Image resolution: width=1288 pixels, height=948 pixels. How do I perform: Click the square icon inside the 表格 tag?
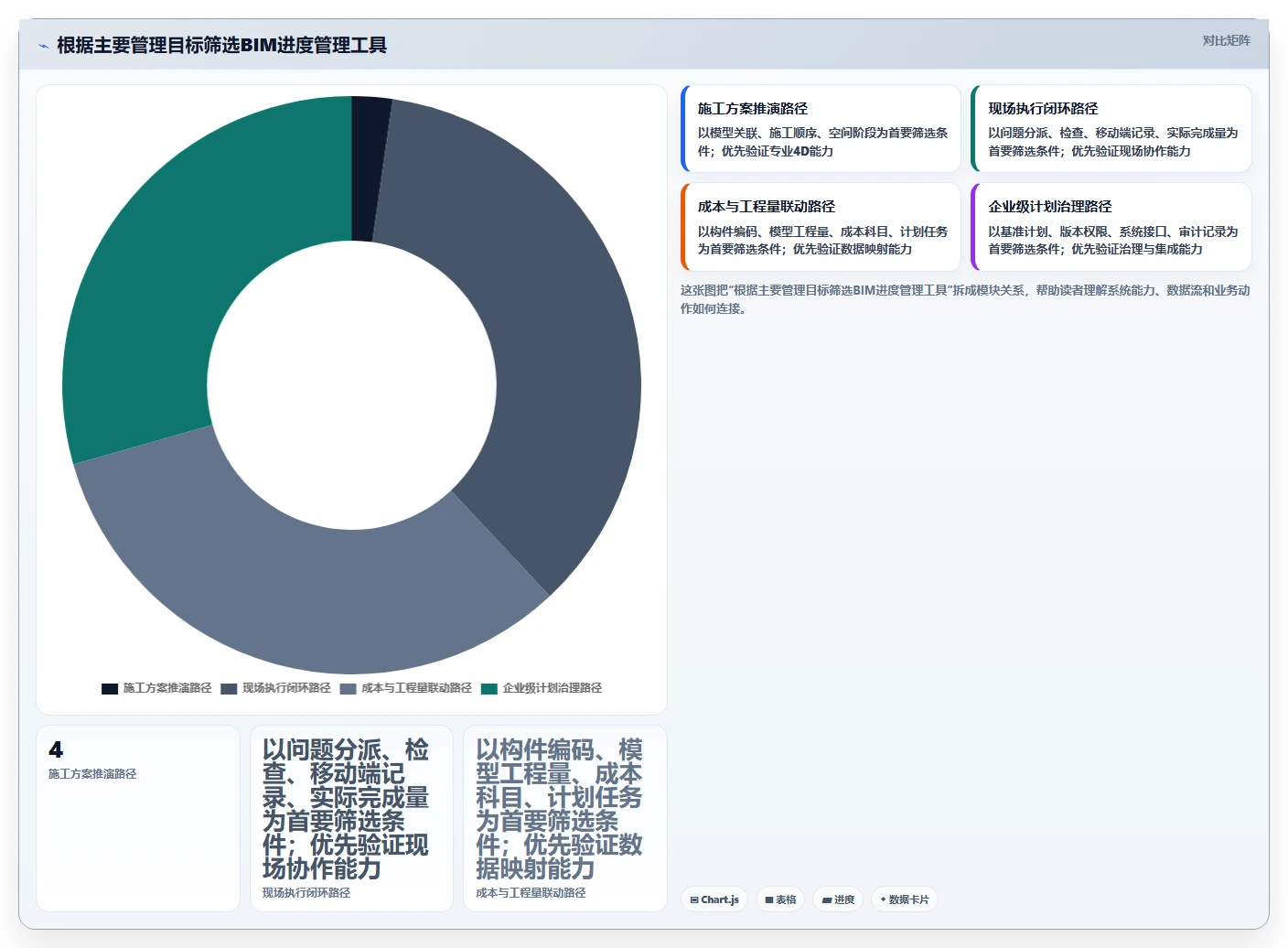(769, 900)
